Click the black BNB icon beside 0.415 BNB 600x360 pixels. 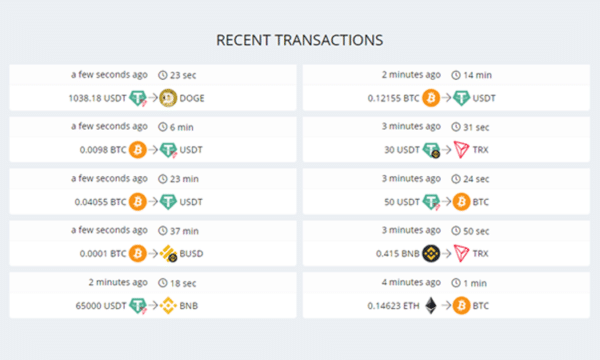(x=431, y=254)
